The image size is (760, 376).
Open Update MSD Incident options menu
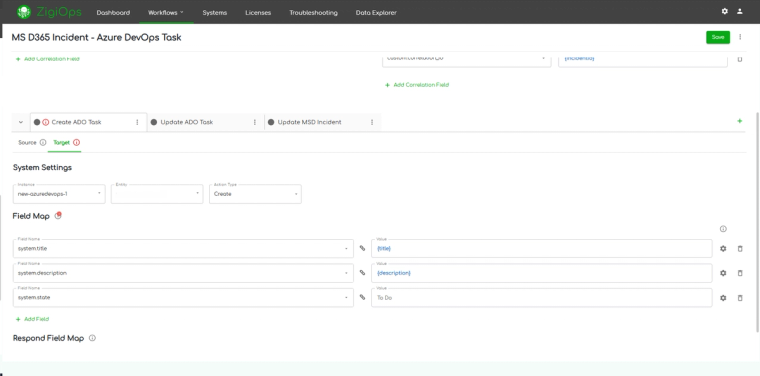[x=372, y=122]
